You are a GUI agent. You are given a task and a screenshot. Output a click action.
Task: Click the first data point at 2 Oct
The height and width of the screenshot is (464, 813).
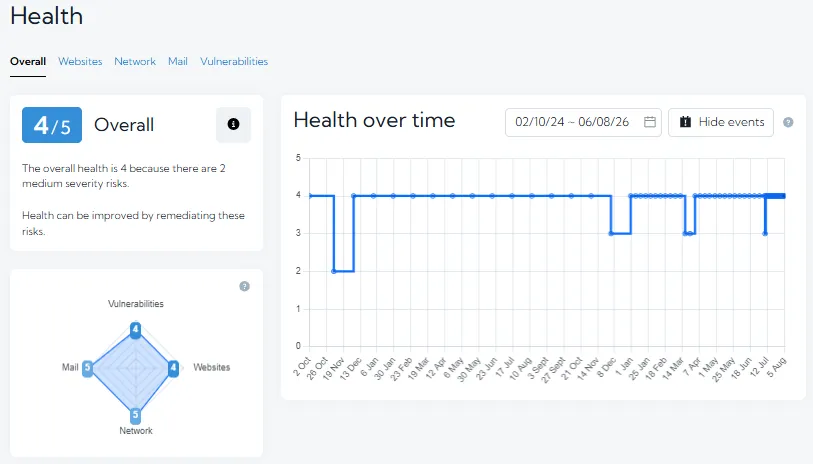(x=310, y=196)
